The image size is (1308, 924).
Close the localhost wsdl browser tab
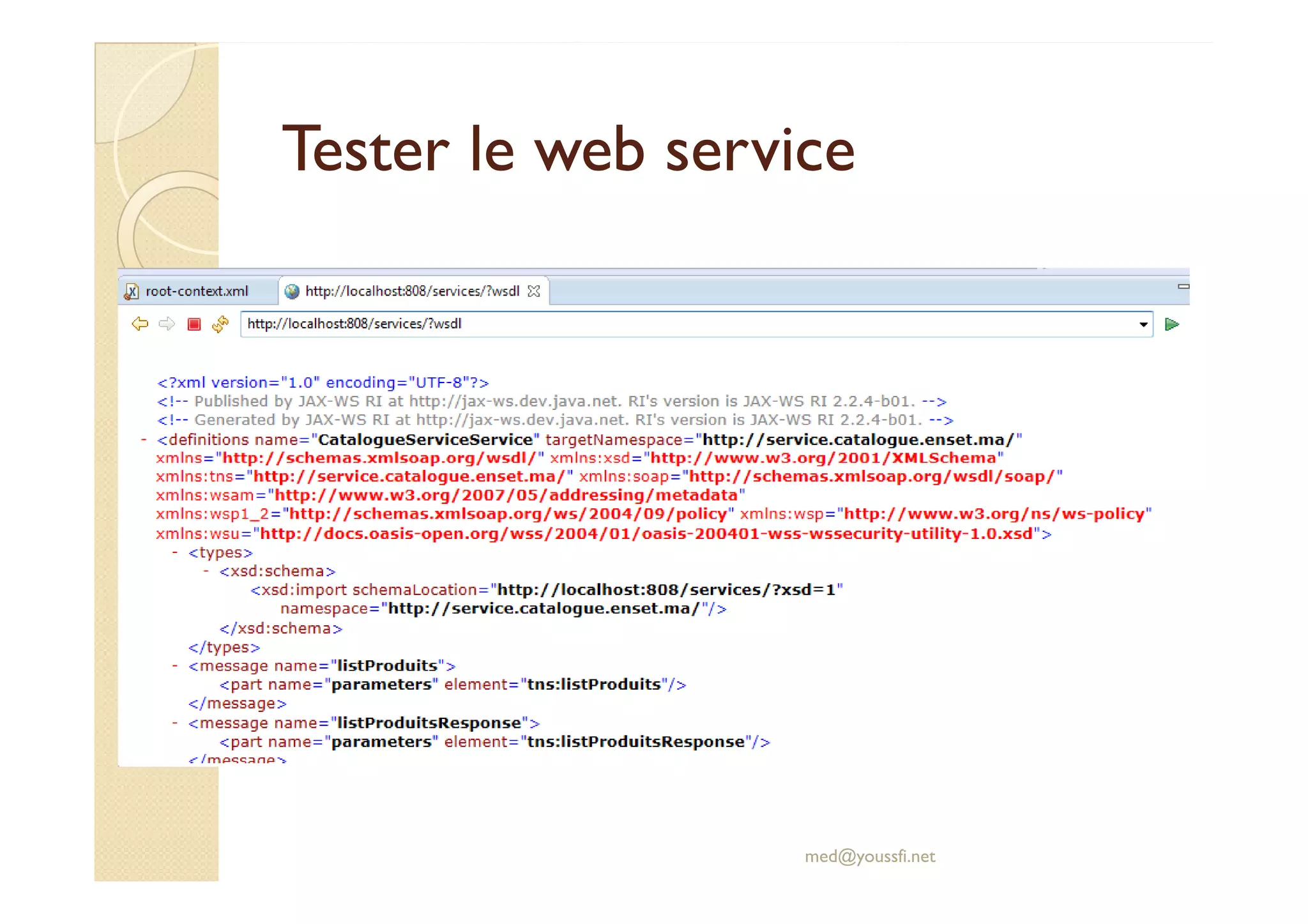[x=534, y=291]
